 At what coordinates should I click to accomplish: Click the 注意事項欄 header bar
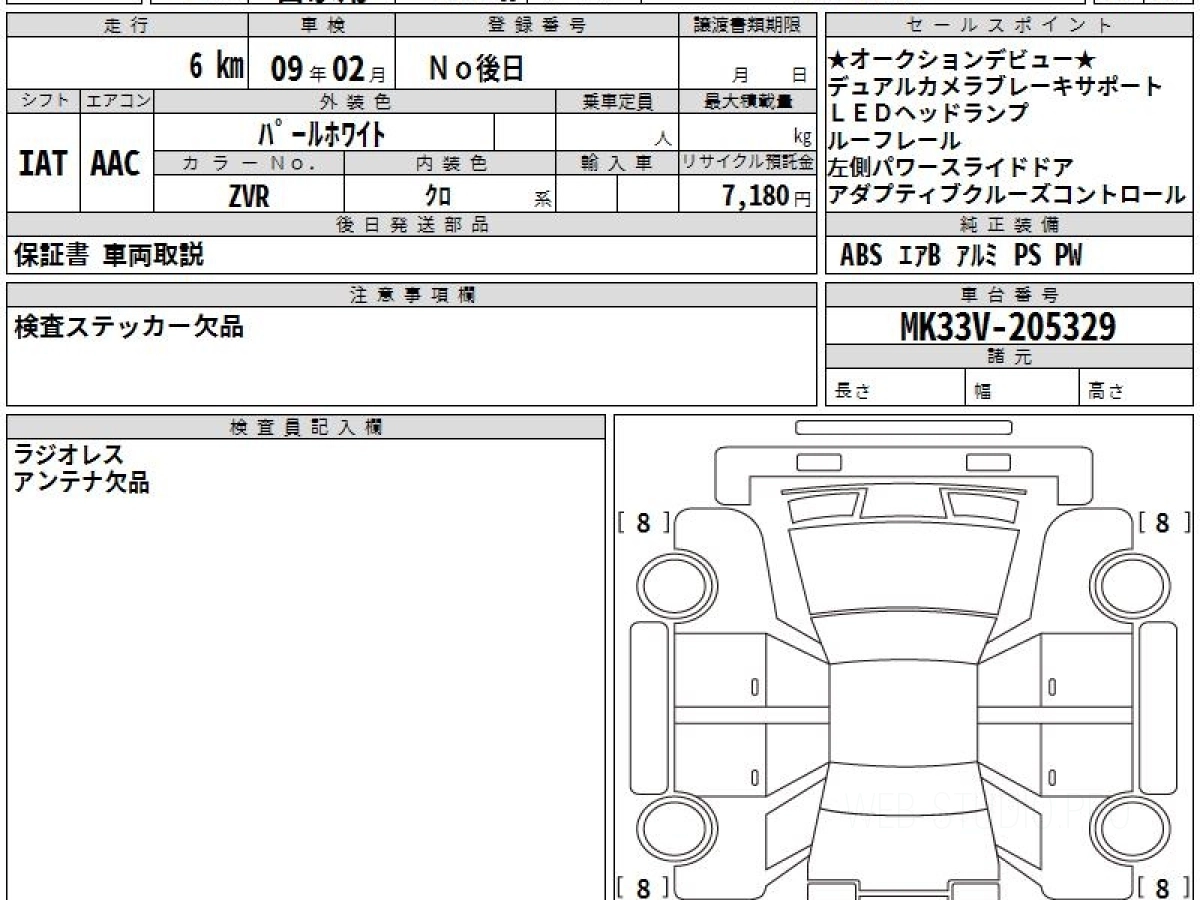pyautogui.click(x=411, y=294)
